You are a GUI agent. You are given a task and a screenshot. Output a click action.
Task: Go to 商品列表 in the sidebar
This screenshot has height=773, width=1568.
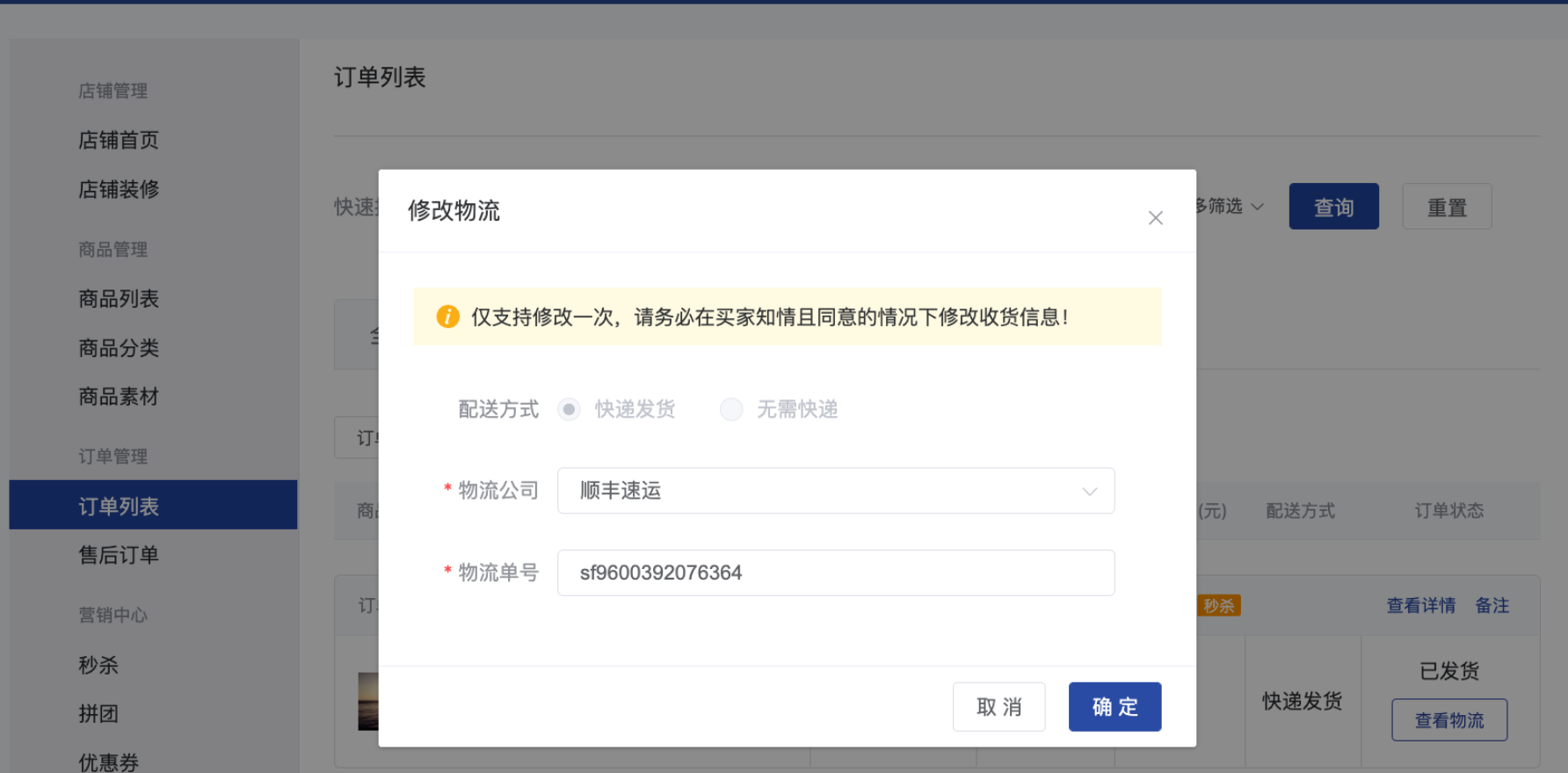(x=119, y=299)
